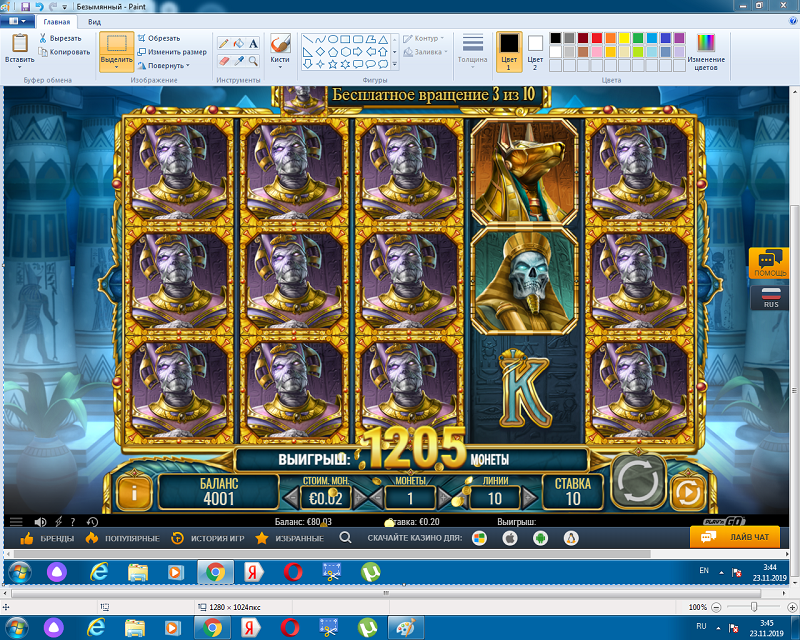Choose the Triangle shape
Screen dimensions: 800x640
(x=383, y=39)
